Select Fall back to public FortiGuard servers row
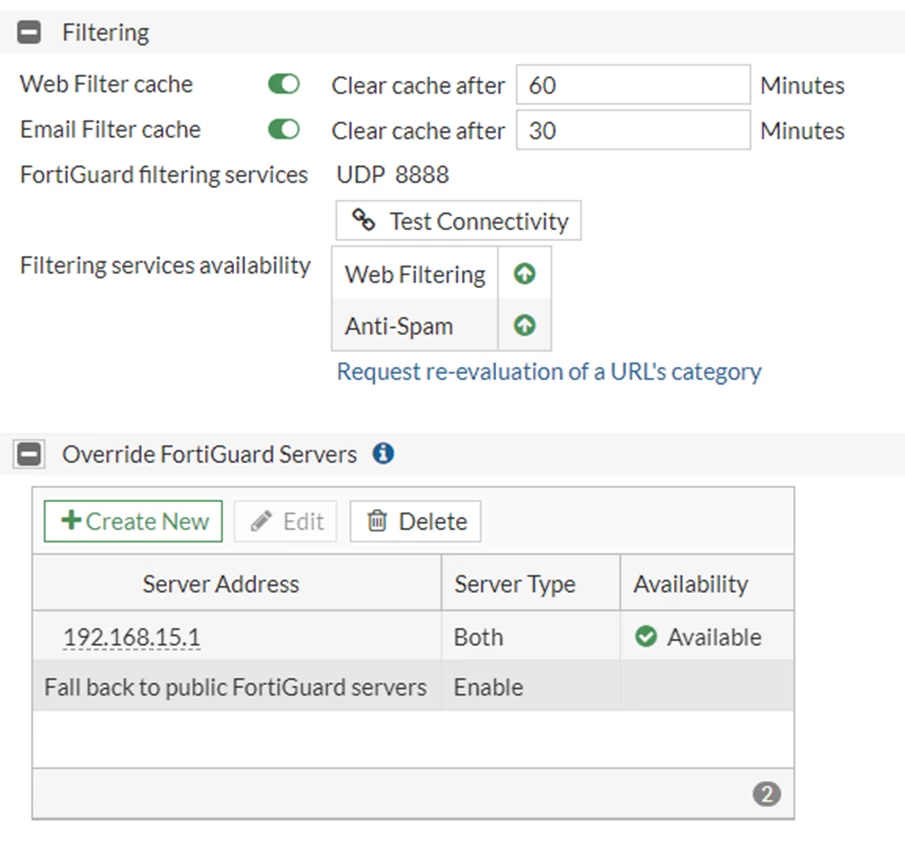The height and width of the screenshot is (844, 905). coord(413,686)
